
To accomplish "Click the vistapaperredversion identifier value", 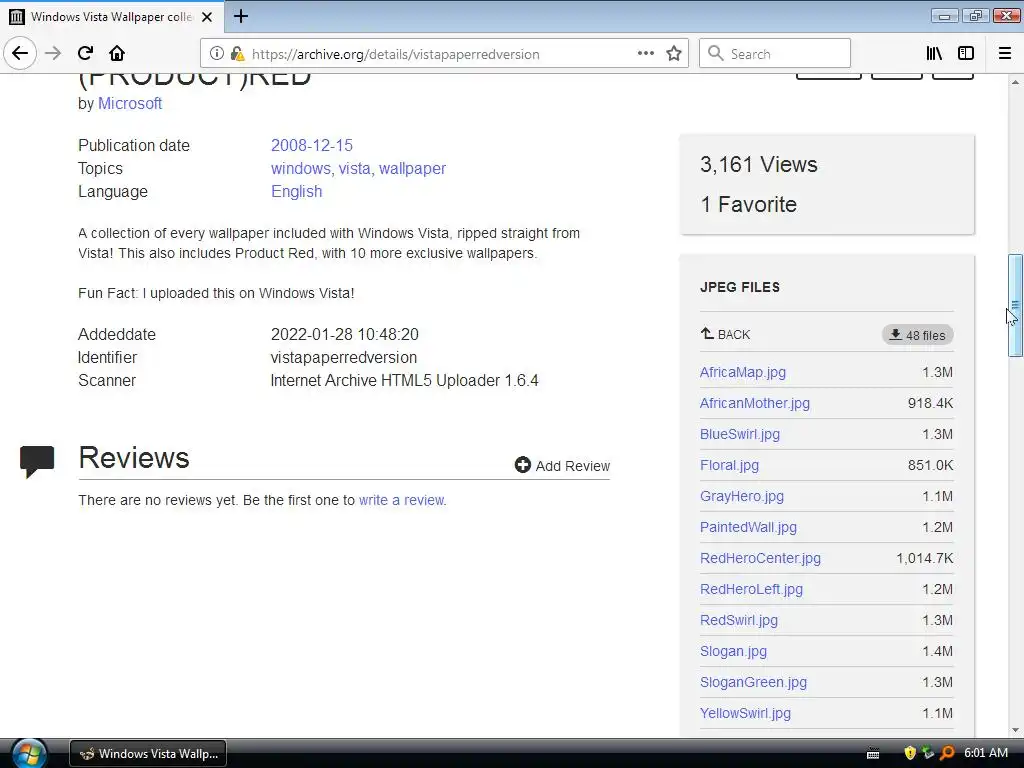I will point(344,357).
